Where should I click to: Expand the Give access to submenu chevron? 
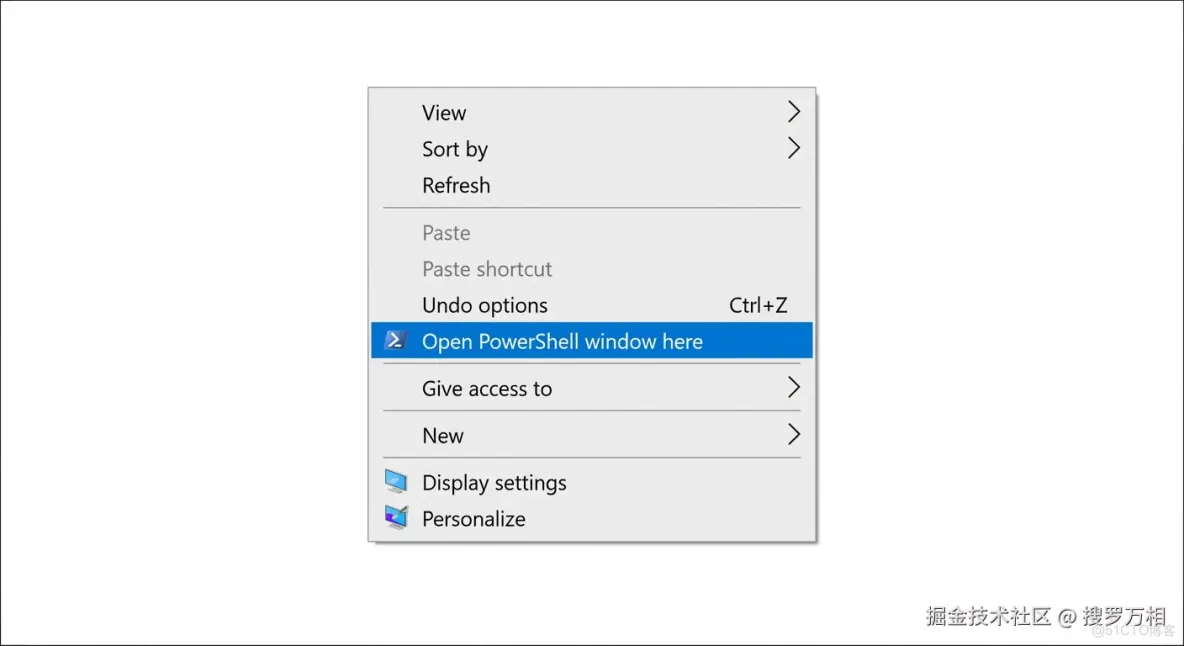(x=793, y=388)
